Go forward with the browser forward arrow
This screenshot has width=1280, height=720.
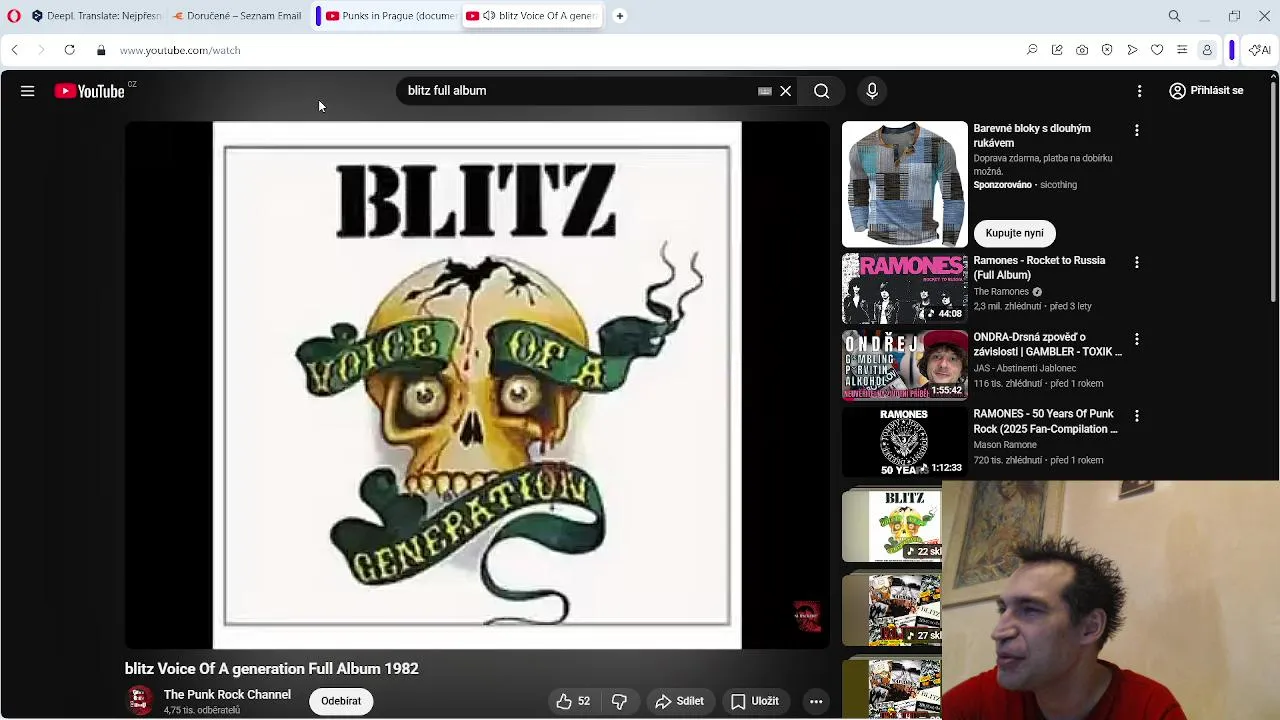[x=41, y=50]
